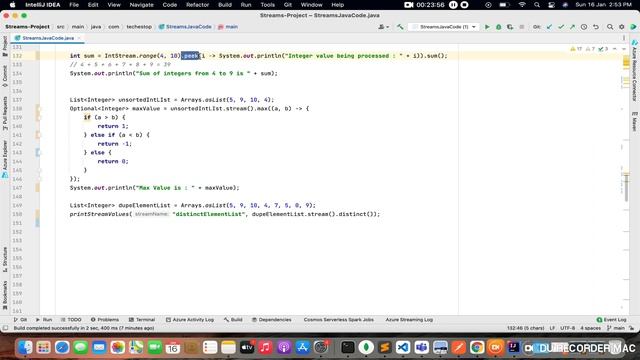Screen dimensions: 640x360
Task: Open the Azure Activity Log window
Action: [190, 320]
